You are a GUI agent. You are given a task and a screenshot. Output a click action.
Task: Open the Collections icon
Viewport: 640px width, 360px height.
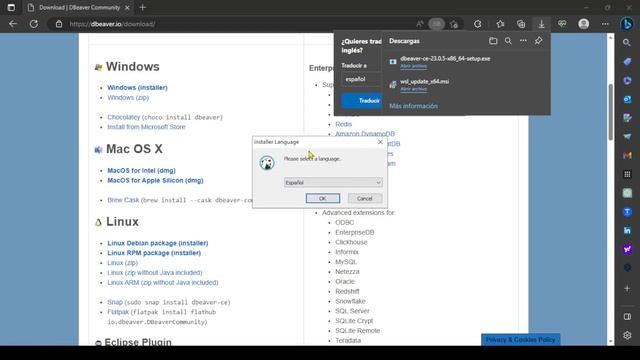coord(521,24)
